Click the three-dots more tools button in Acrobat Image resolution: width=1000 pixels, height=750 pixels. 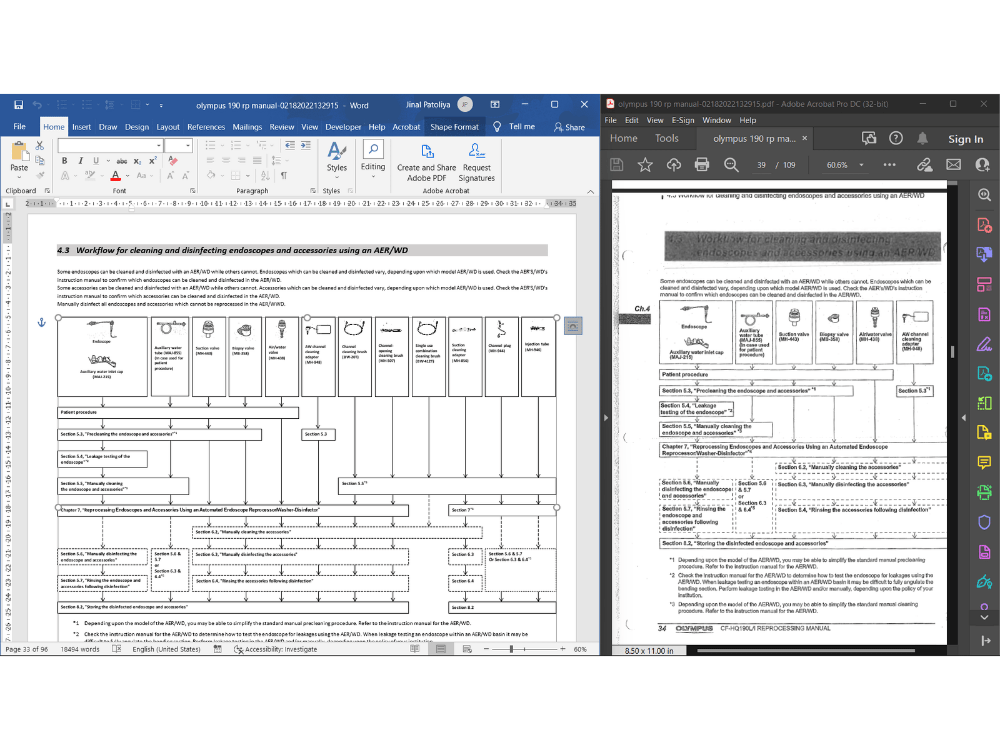tap(889, 165)
